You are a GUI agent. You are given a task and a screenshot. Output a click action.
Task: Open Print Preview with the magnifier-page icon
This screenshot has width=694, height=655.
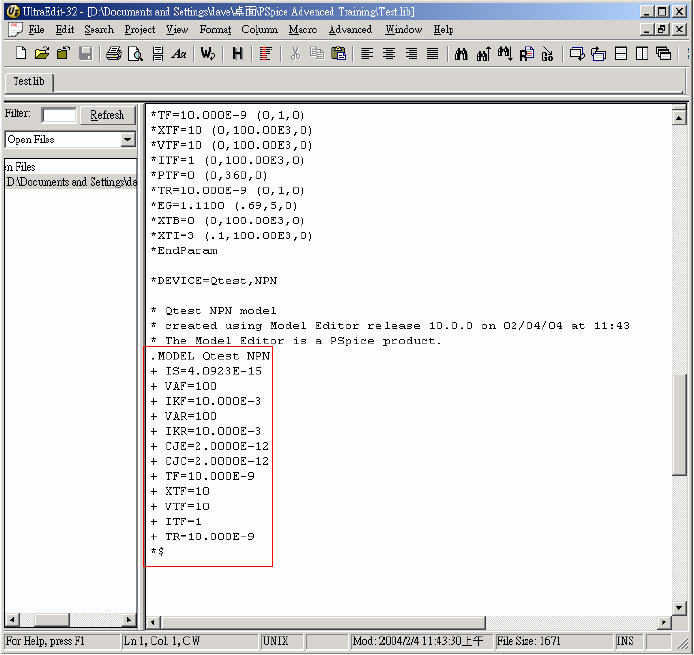[x=135, y=54]
